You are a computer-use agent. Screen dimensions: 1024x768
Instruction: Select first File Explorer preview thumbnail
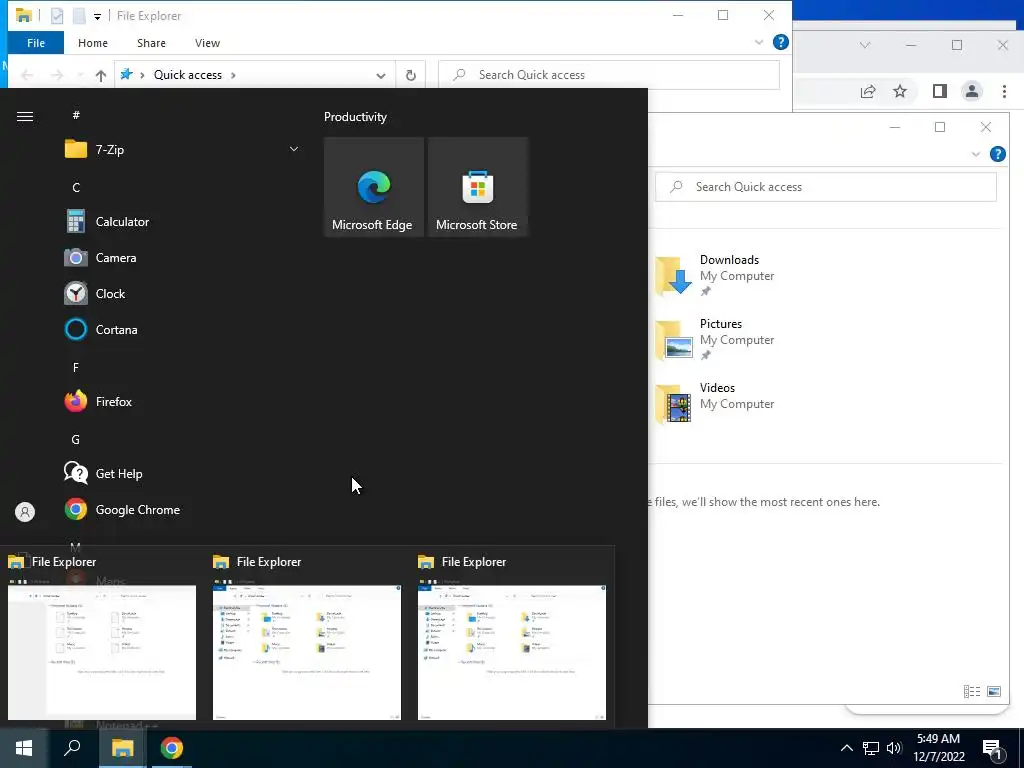click(102, 652)
